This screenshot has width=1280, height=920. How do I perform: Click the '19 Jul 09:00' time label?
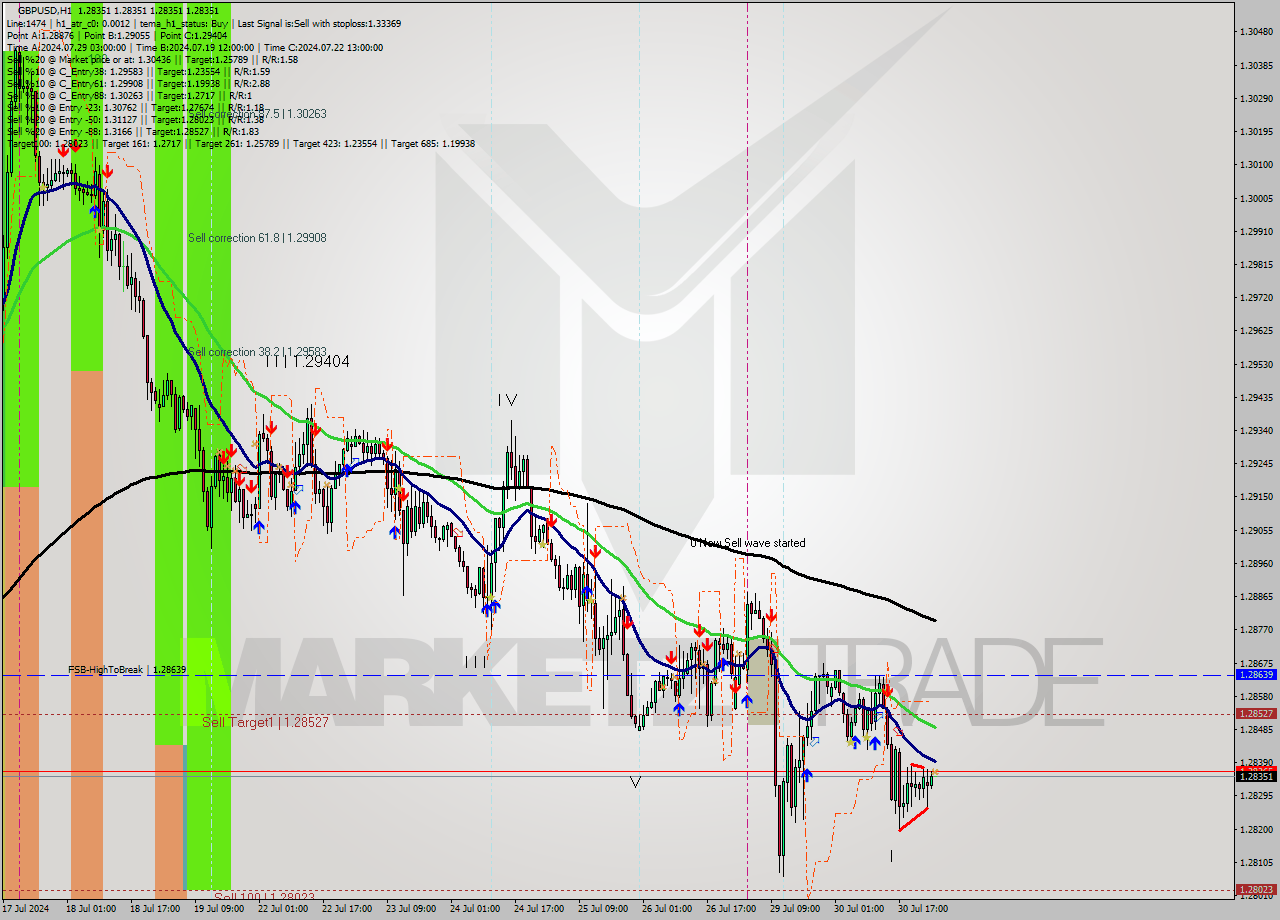[217, 909]
